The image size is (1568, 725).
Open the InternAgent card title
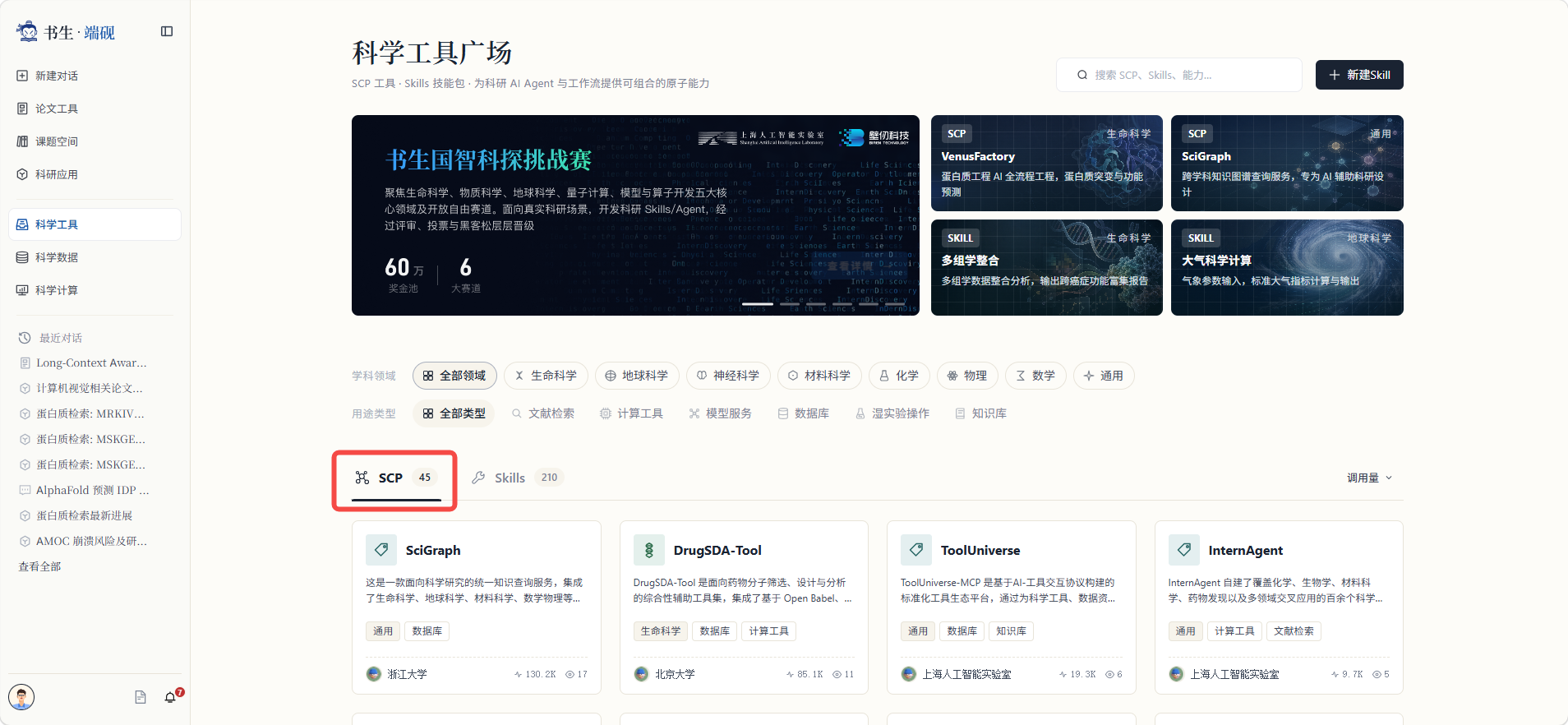[1246, 550]
